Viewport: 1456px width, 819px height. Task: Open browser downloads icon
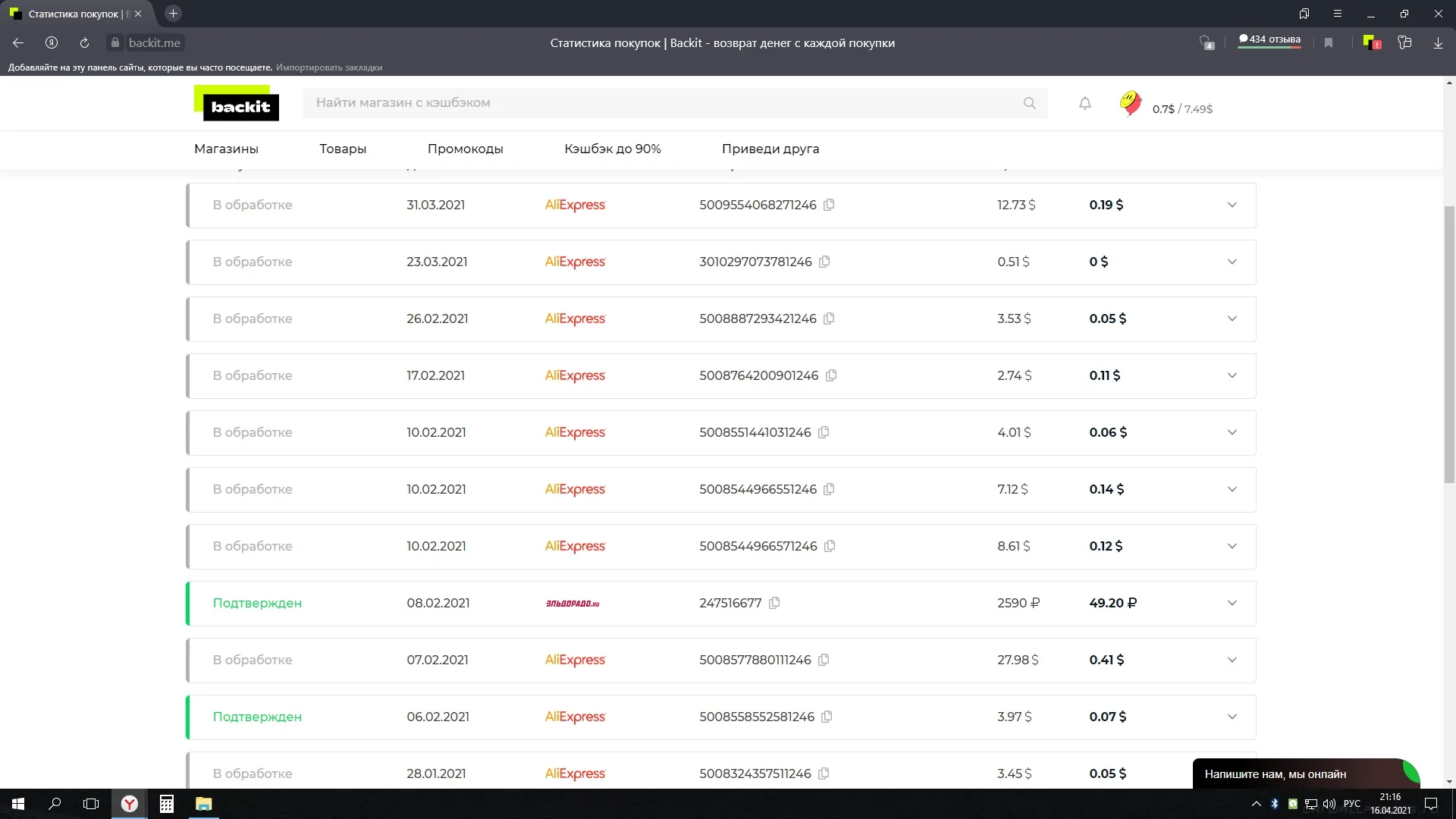pos(1438,43)
